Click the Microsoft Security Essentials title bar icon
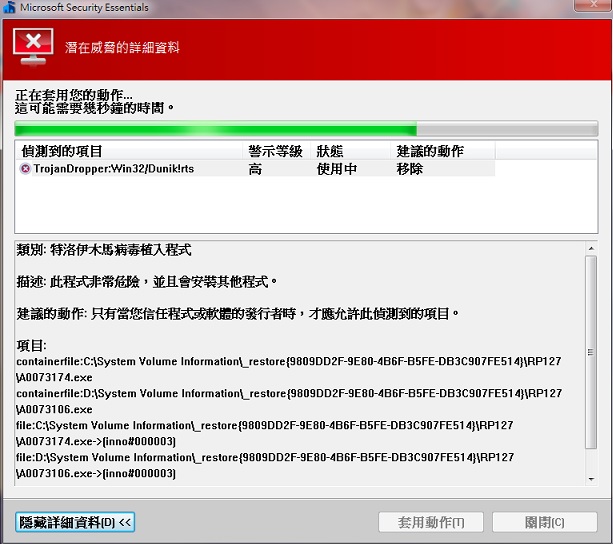613x544 pixels. pos(9,7)
